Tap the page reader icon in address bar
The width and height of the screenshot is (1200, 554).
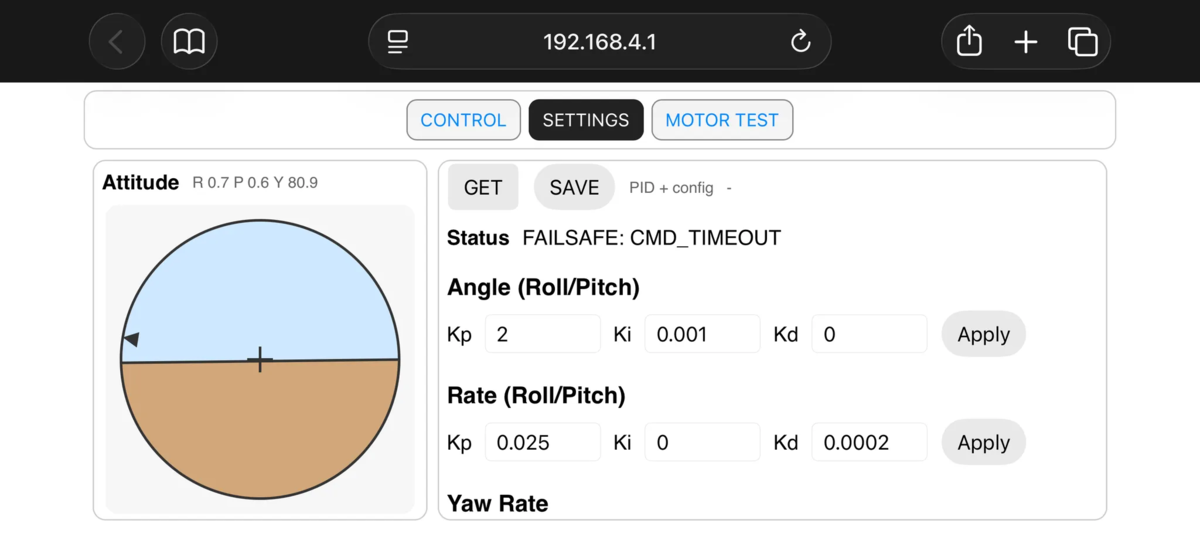[x=398, y=42]
